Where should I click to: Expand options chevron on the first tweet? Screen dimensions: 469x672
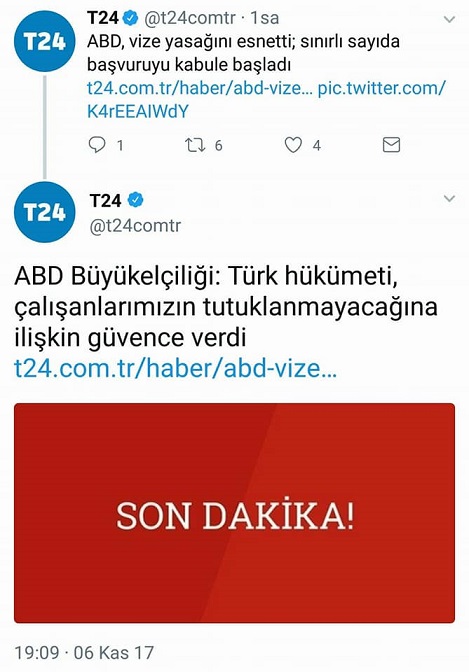449,19
